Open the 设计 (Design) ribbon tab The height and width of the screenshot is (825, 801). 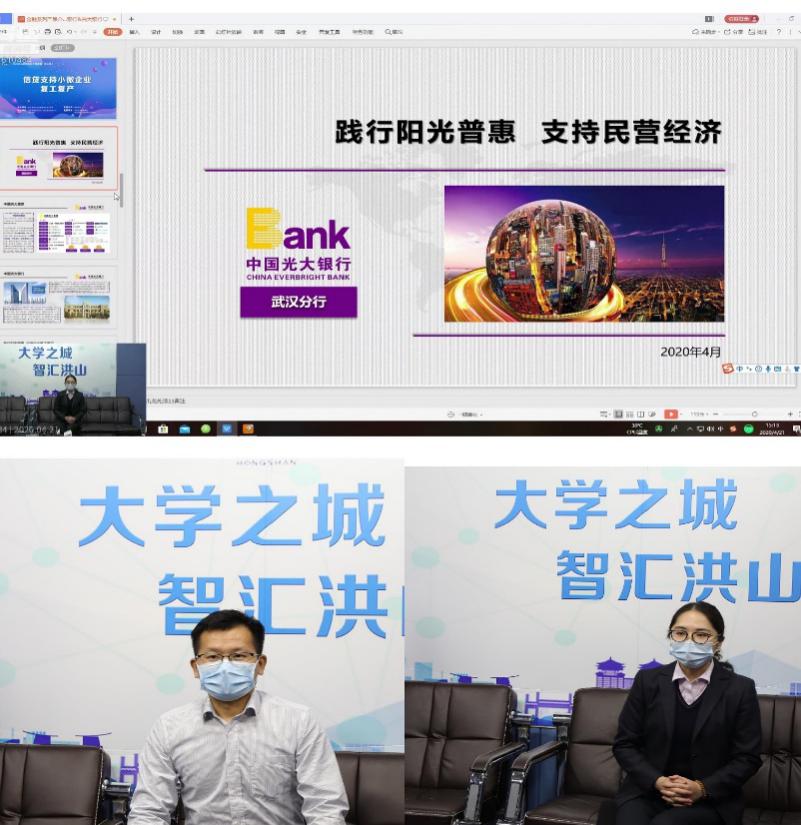[156, 32]
